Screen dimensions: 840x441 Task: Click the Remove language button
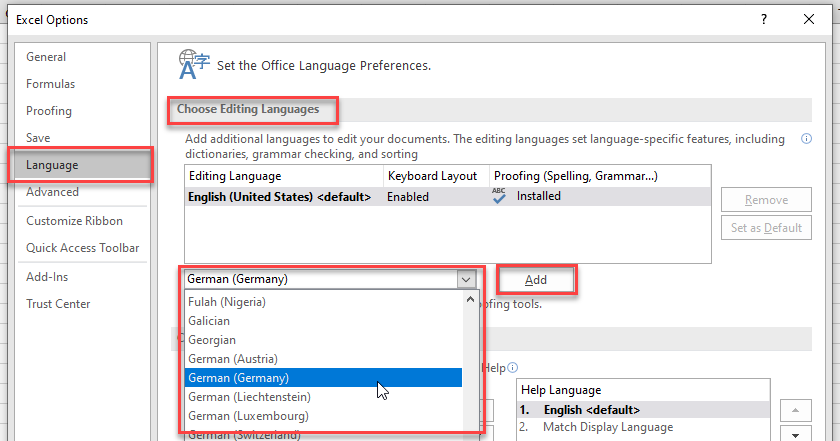click(766, 200)
